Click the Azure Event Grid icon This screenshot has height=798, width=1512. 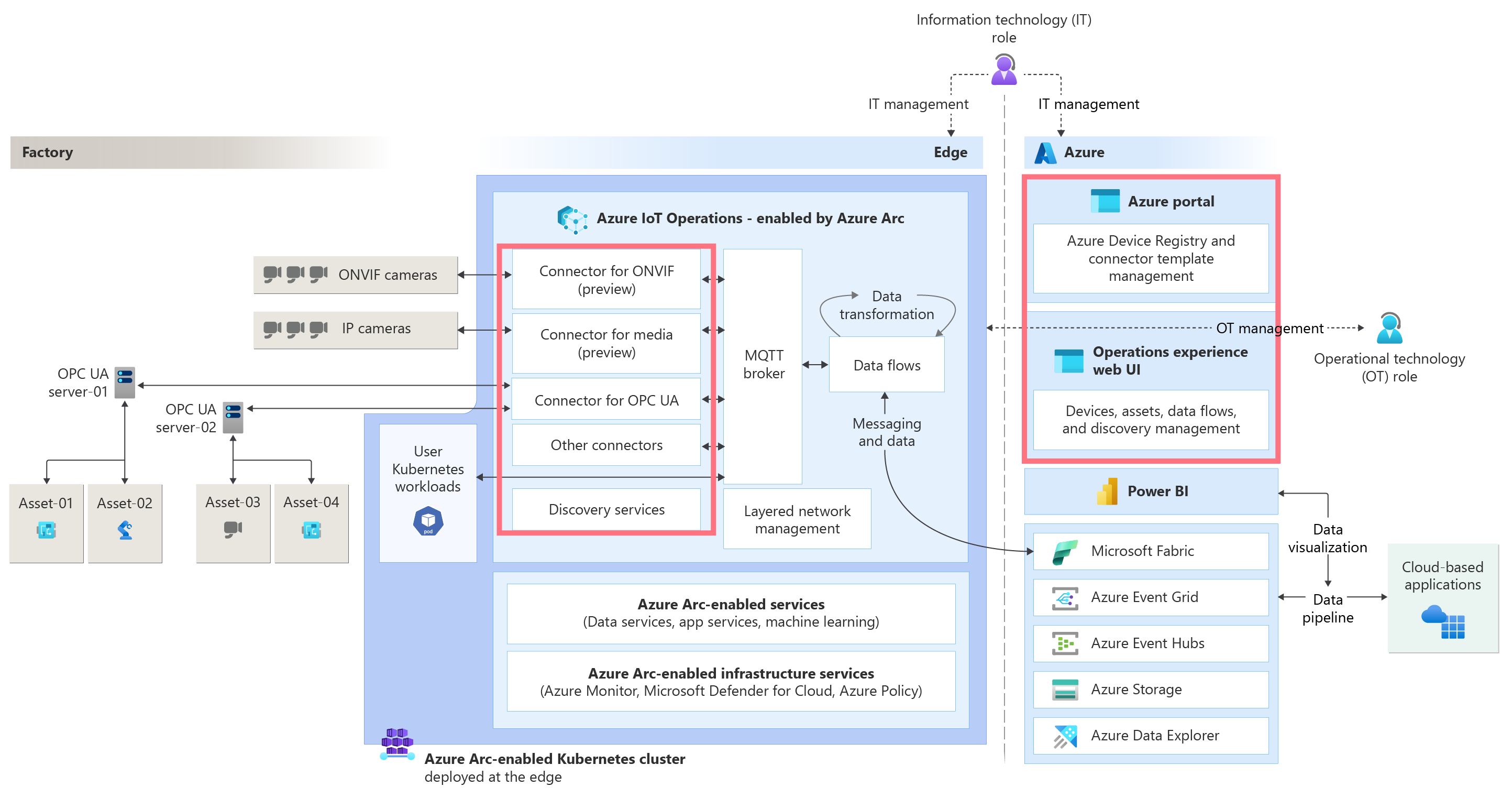(1065, 598)
